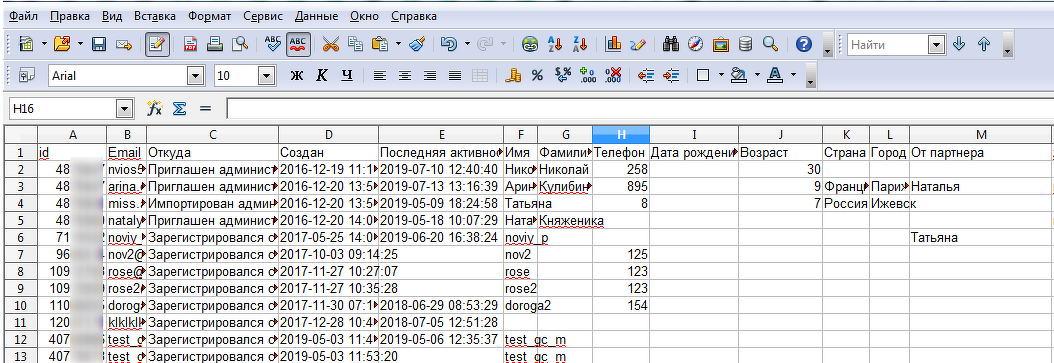The height and width of the screenshot is (363, 1054).
Task: Open the Navigator compass icon
Action: click(x=696, y=44)
